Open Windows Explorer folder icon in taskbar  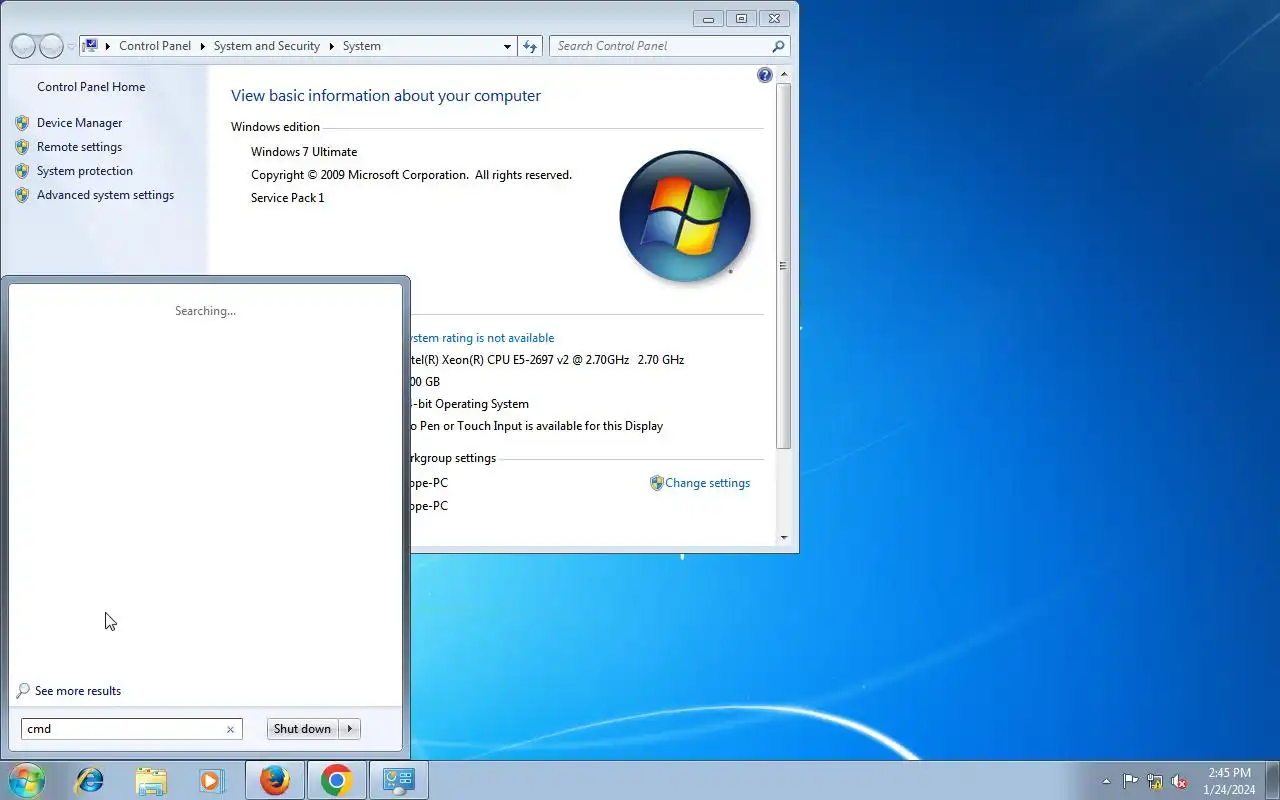(x=151, y=780)
